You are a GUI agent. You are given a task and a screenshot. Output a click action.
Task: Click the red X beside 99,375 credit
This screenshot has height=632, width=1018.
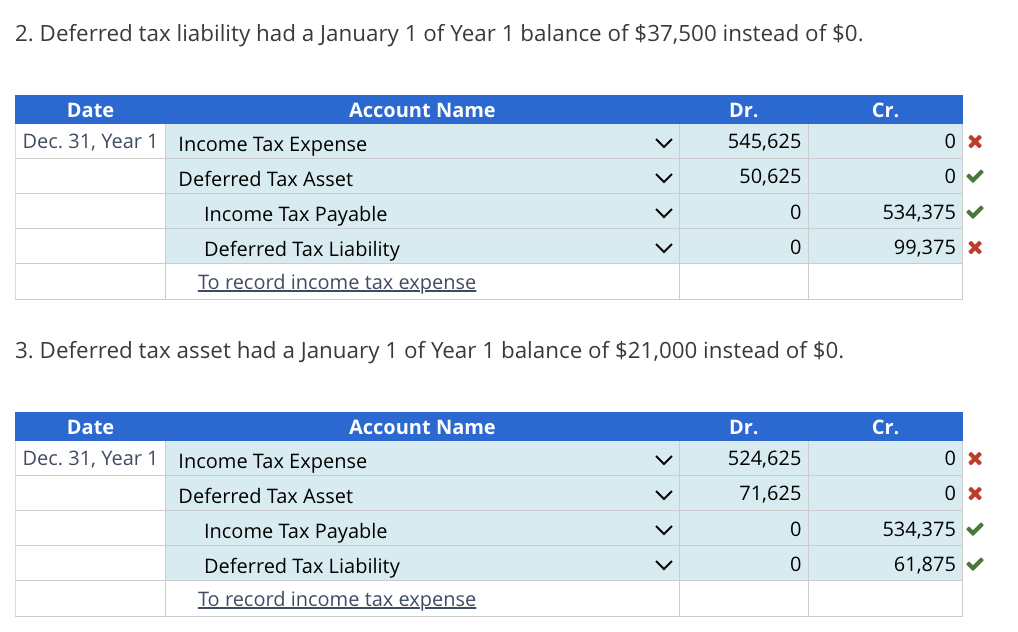pos(975,248)
